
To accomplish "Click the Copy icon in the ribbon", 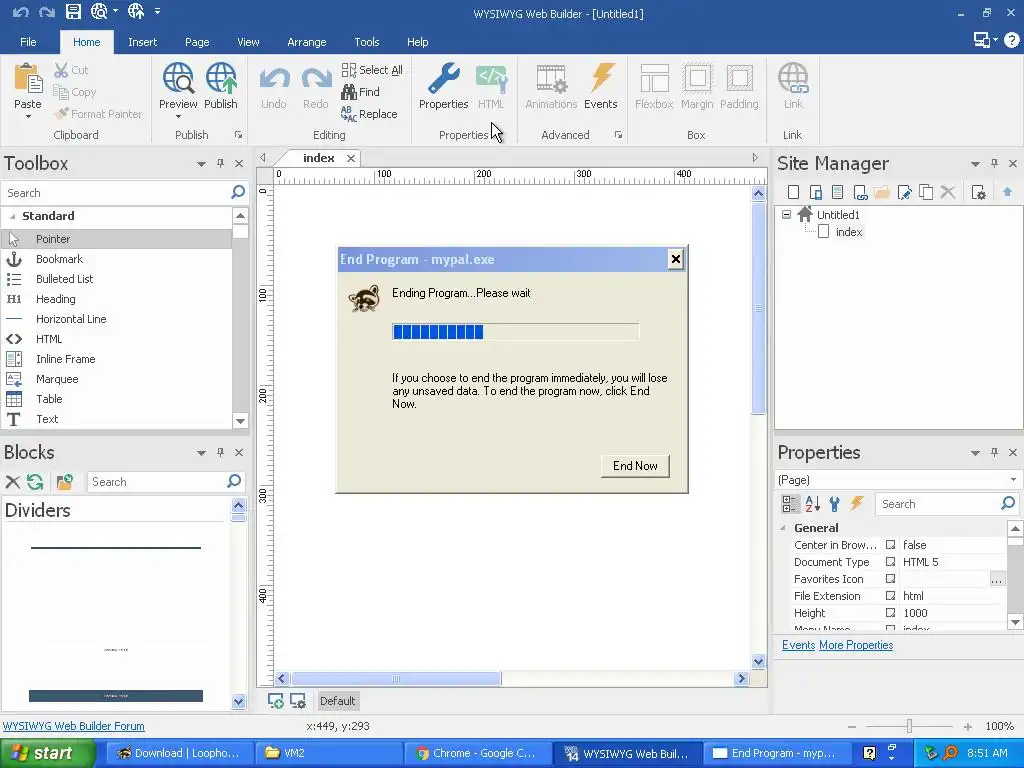I will [61, 92].
